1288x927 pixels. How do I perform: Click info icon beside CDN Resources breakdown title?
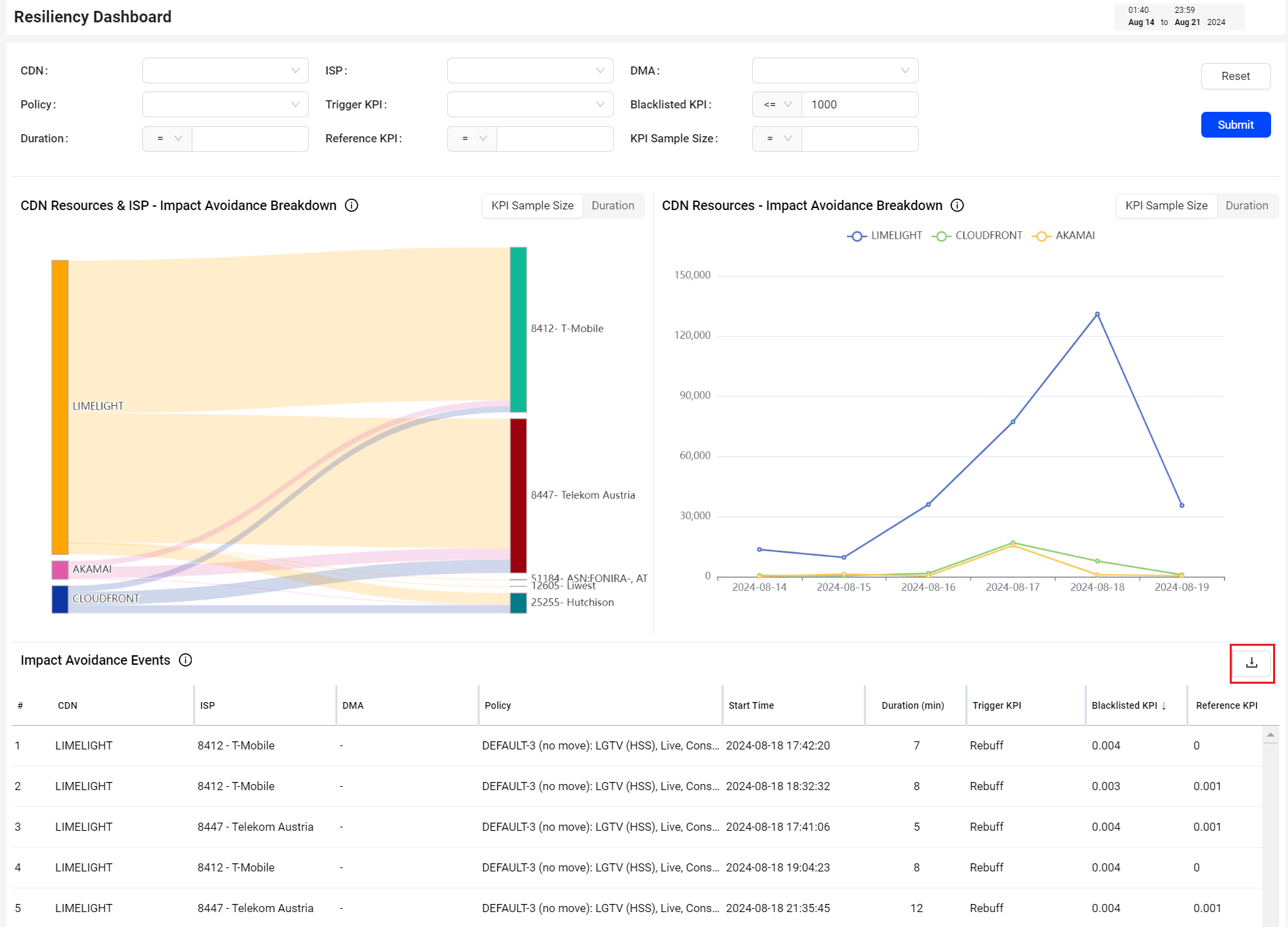click(x=957, y=205)
